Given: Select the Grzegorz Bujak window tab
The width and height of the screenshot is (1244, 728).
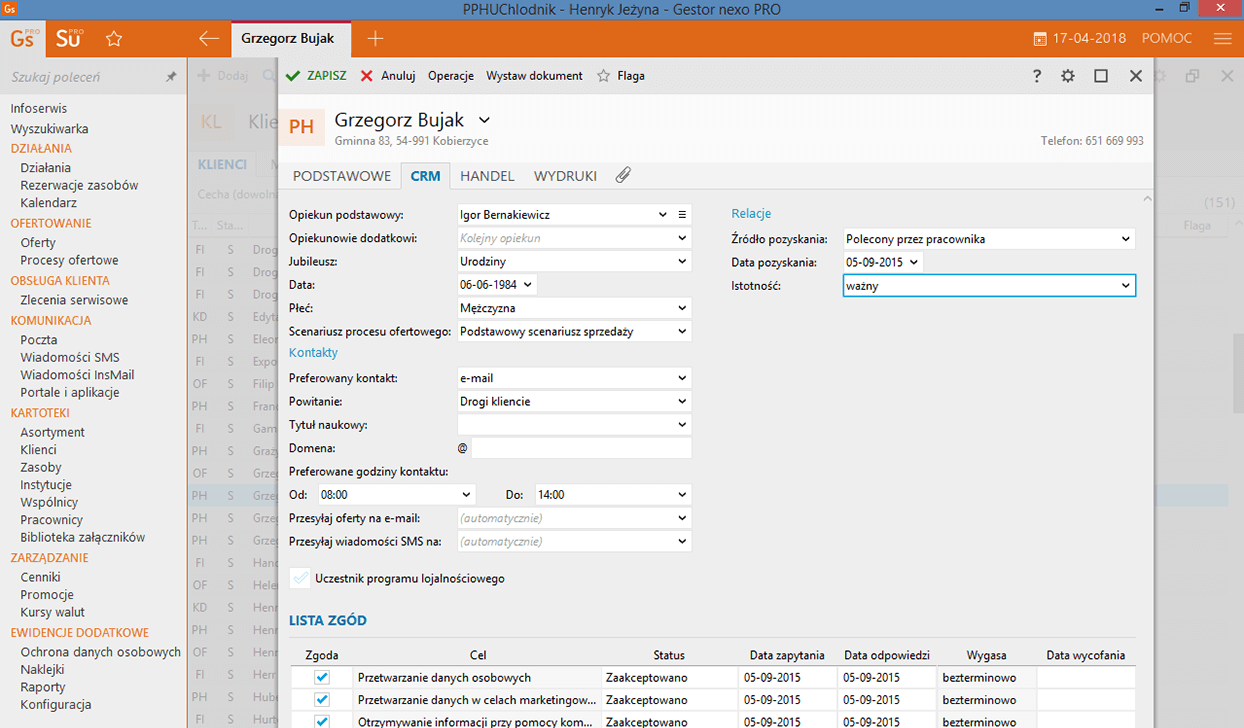Looking at the screenshot, I should click(x=291, y=39).
